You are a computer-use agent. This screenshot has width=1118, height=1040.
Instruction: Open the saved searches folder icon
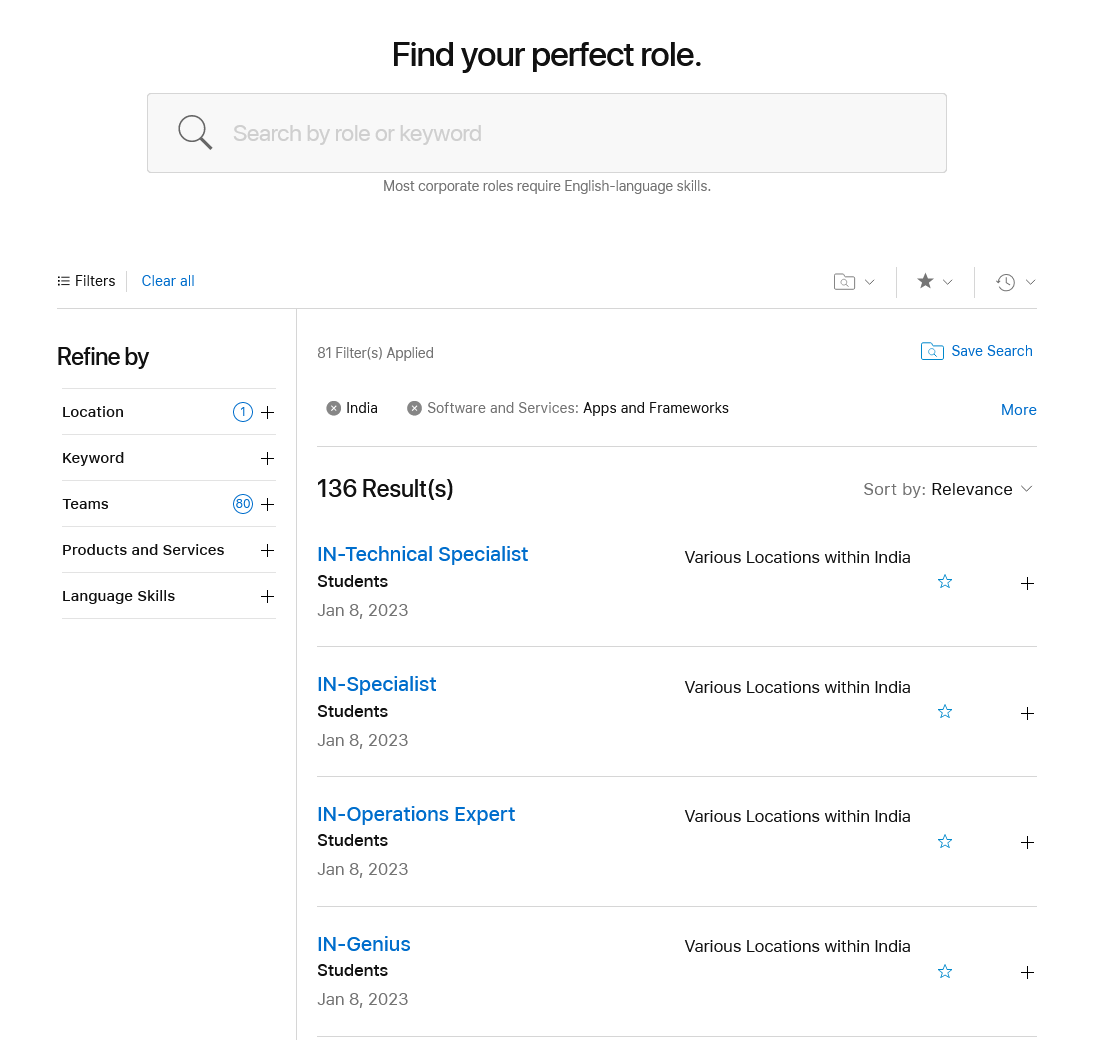pyautogui.click(x=845, y=282)
